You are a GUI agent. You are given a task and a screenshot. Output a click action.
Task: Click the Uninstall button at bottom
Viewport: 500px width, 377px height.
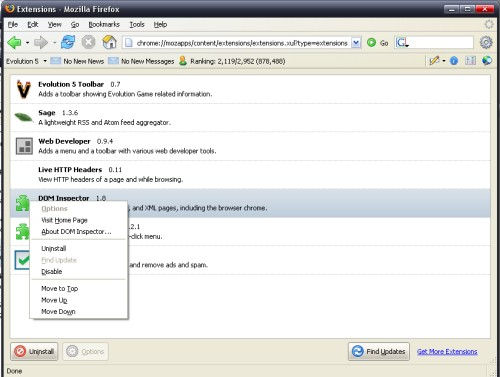(34, 351)
